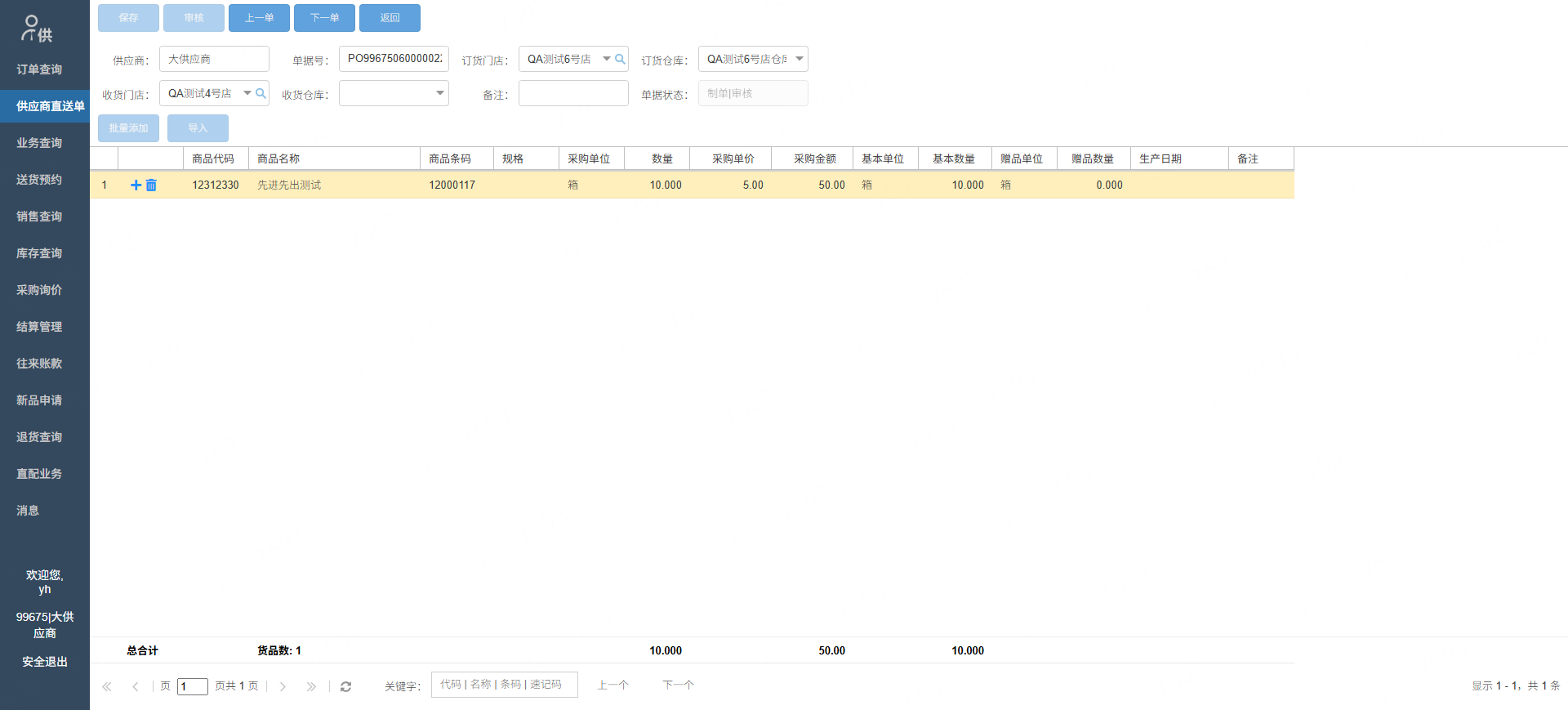Image resolution: width=1568 pixels, height=710 pixels.
Task: Delete row 1 with the trash icon
Action: (151, 185)
